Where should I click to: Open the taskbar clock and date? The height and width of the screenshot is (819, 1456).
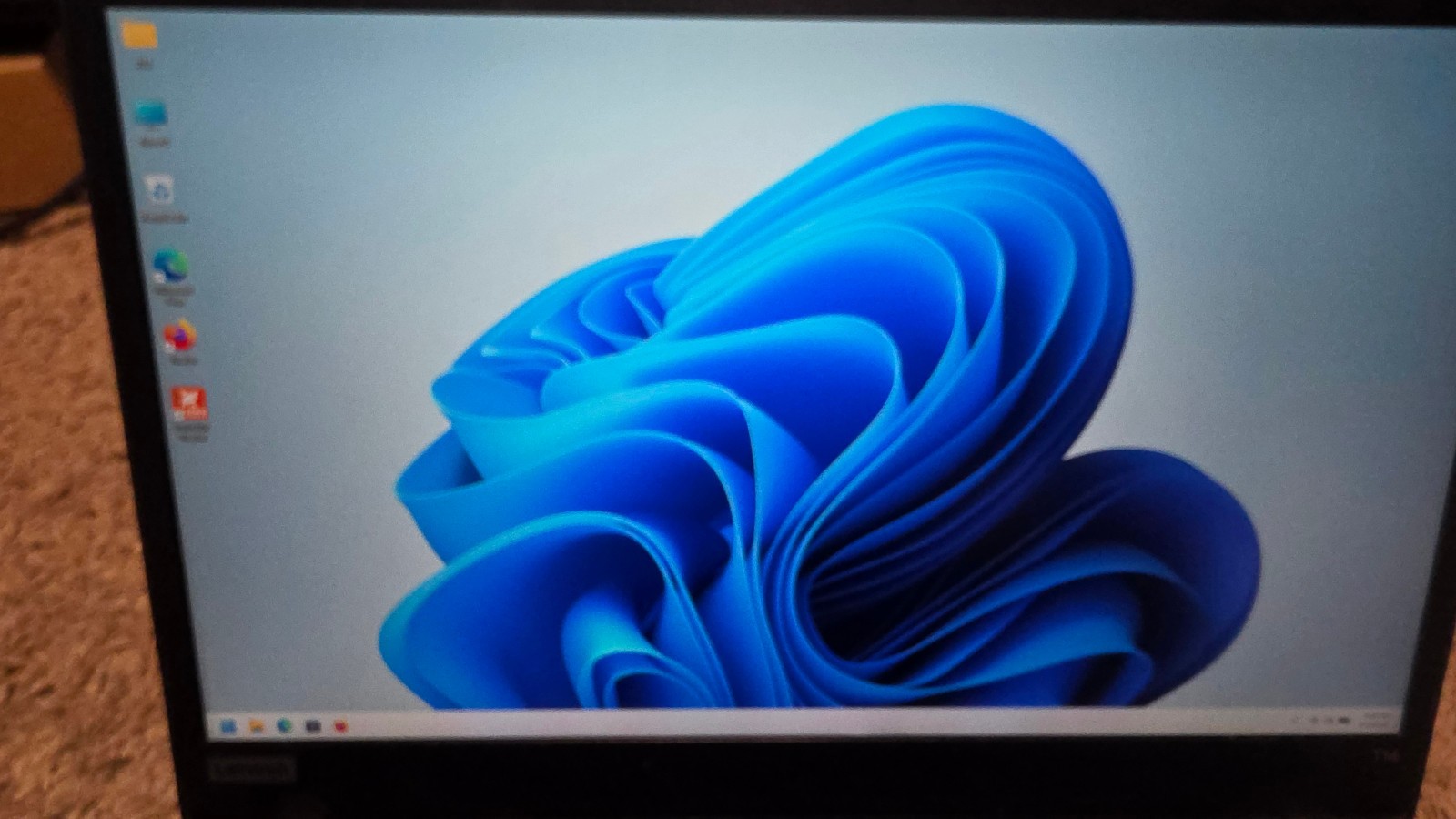coord(1376,719)
